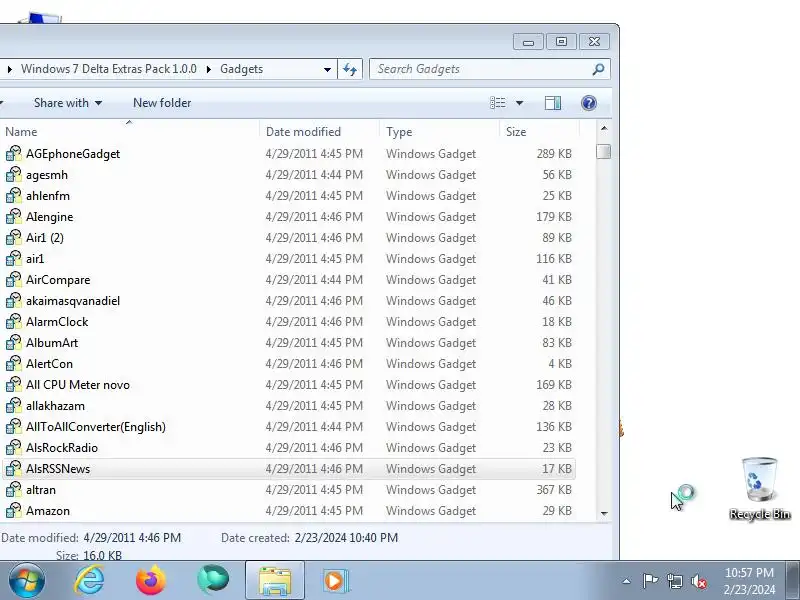
Task: Click the Windows Explorer taskbar button
Action: click(274, 581)
